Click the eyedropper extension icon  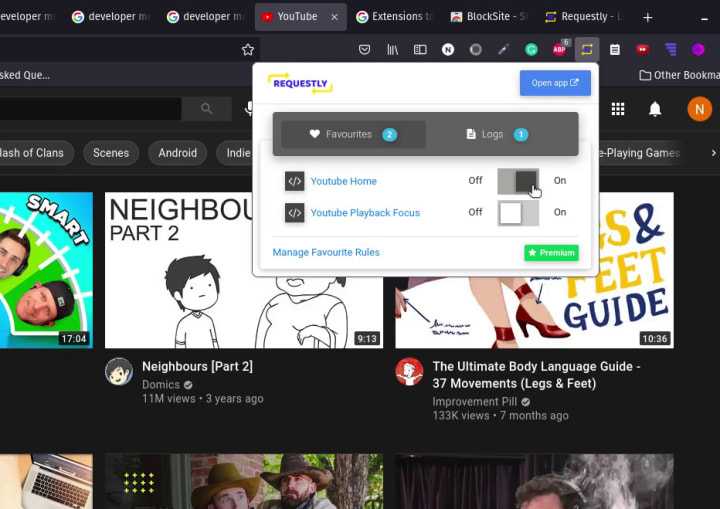click(x=503, y=49)
